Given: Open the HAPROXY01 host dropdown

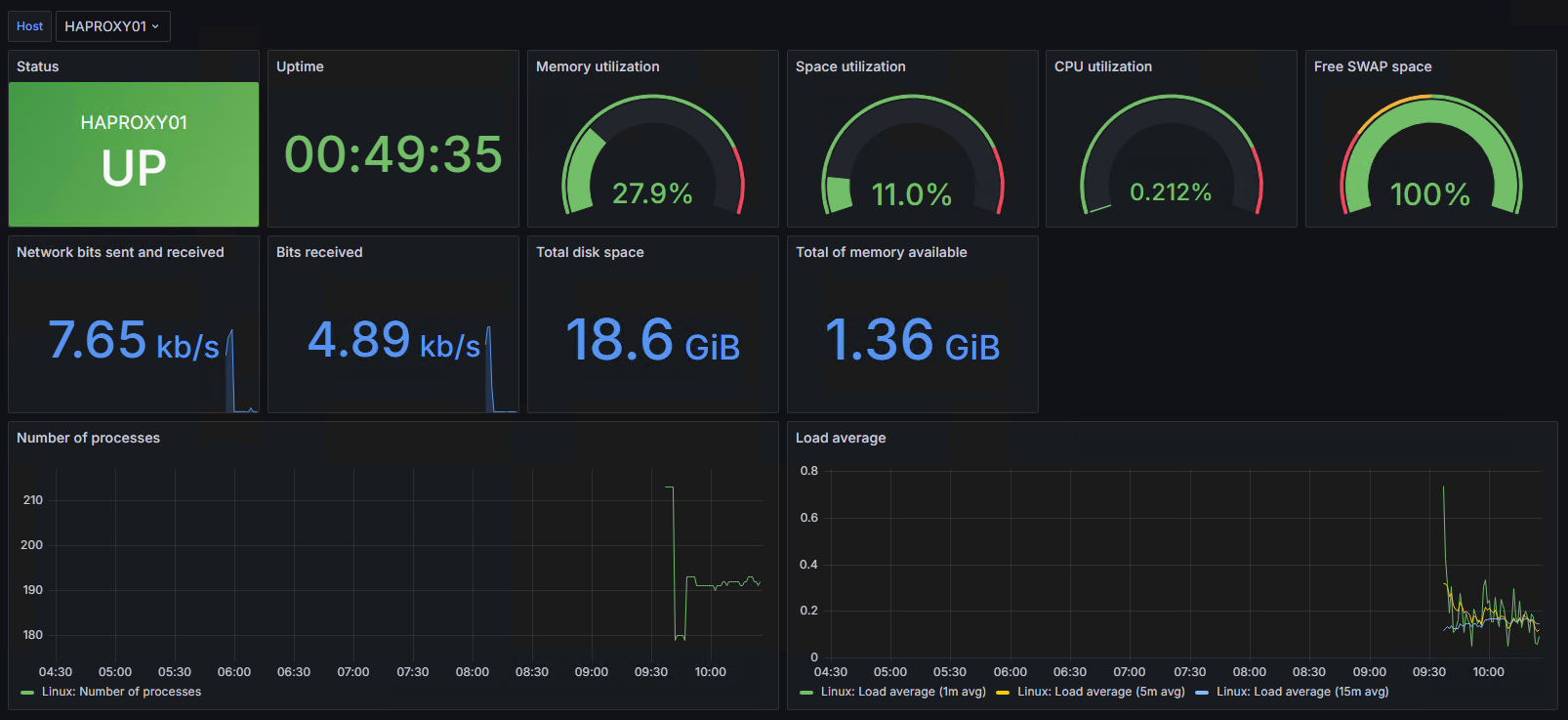Looking at the screenshot, I should [112, 26].
